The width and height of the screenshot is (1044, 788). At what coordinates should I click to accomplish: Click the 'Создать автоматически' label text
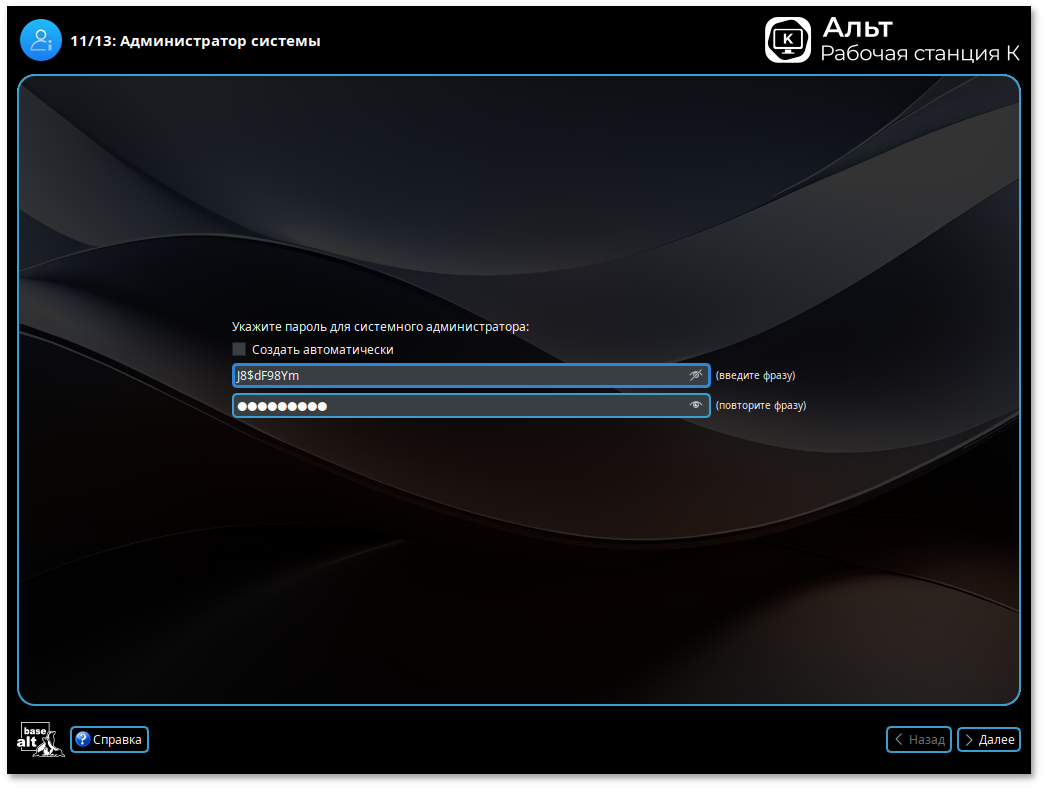click(x=322, y=350)
